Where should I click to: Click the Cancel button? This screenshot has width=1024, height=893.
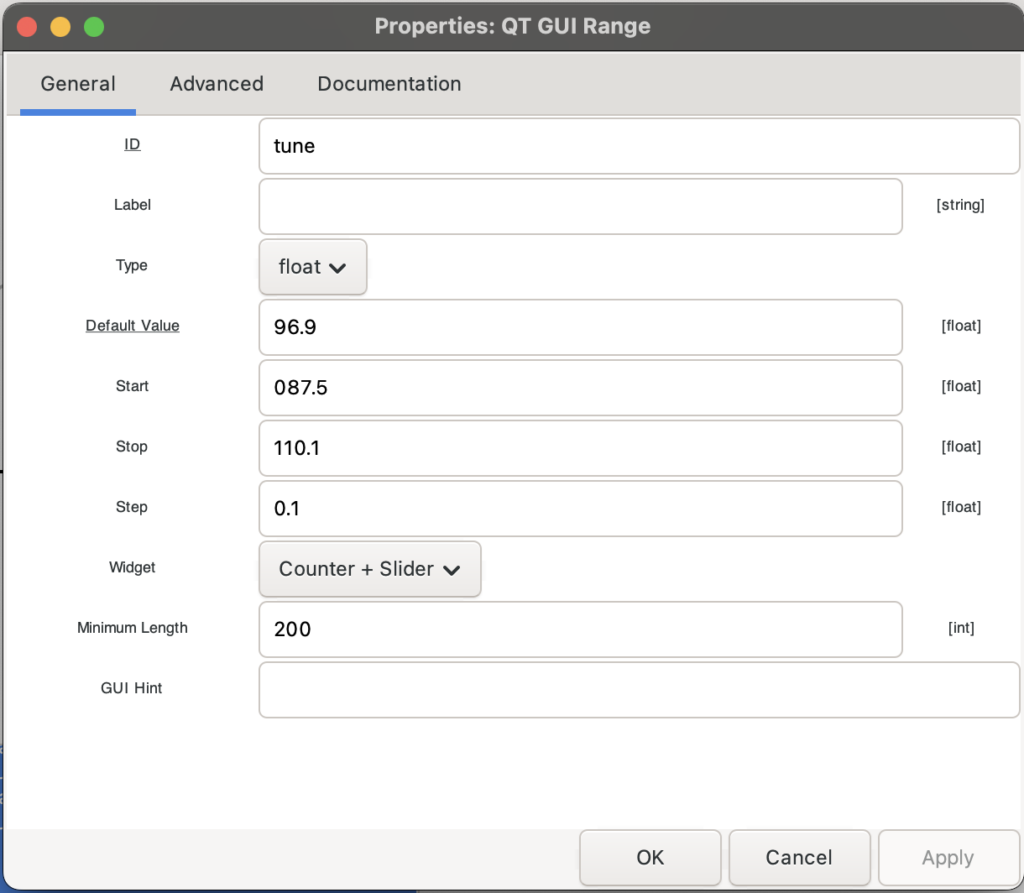(798, 857)
